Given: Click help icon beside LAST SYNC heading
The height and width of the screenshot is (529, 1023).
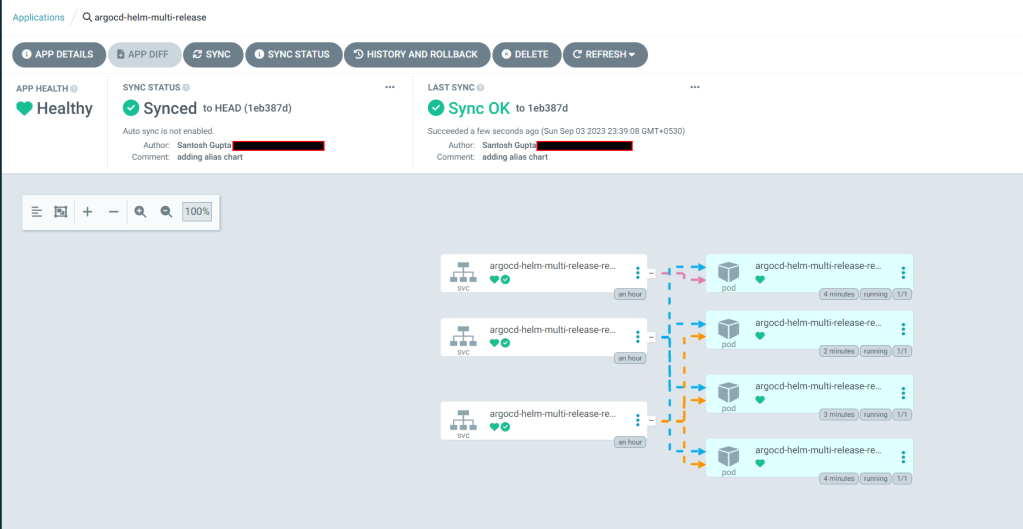Looking at the screenshot, I should [x=480, y=87].
